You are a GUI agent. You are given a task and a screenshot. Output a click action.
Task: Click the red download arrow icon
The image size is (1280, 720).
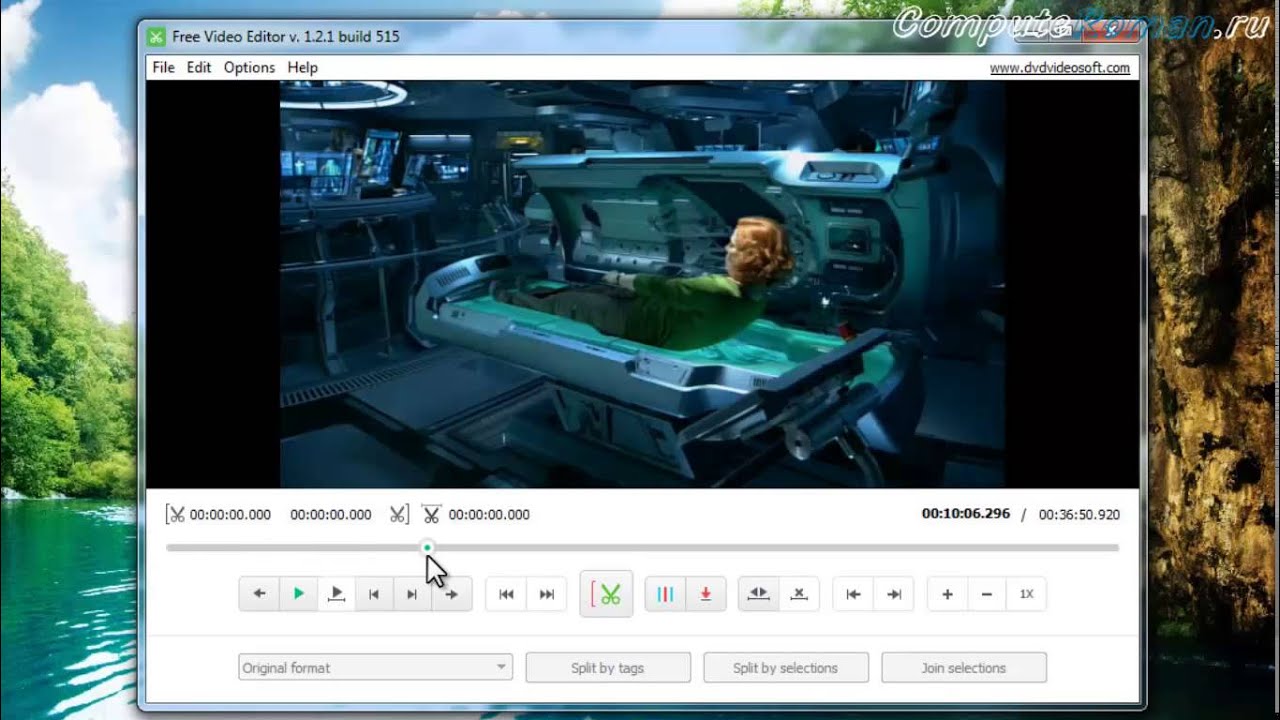click(705, 594)
